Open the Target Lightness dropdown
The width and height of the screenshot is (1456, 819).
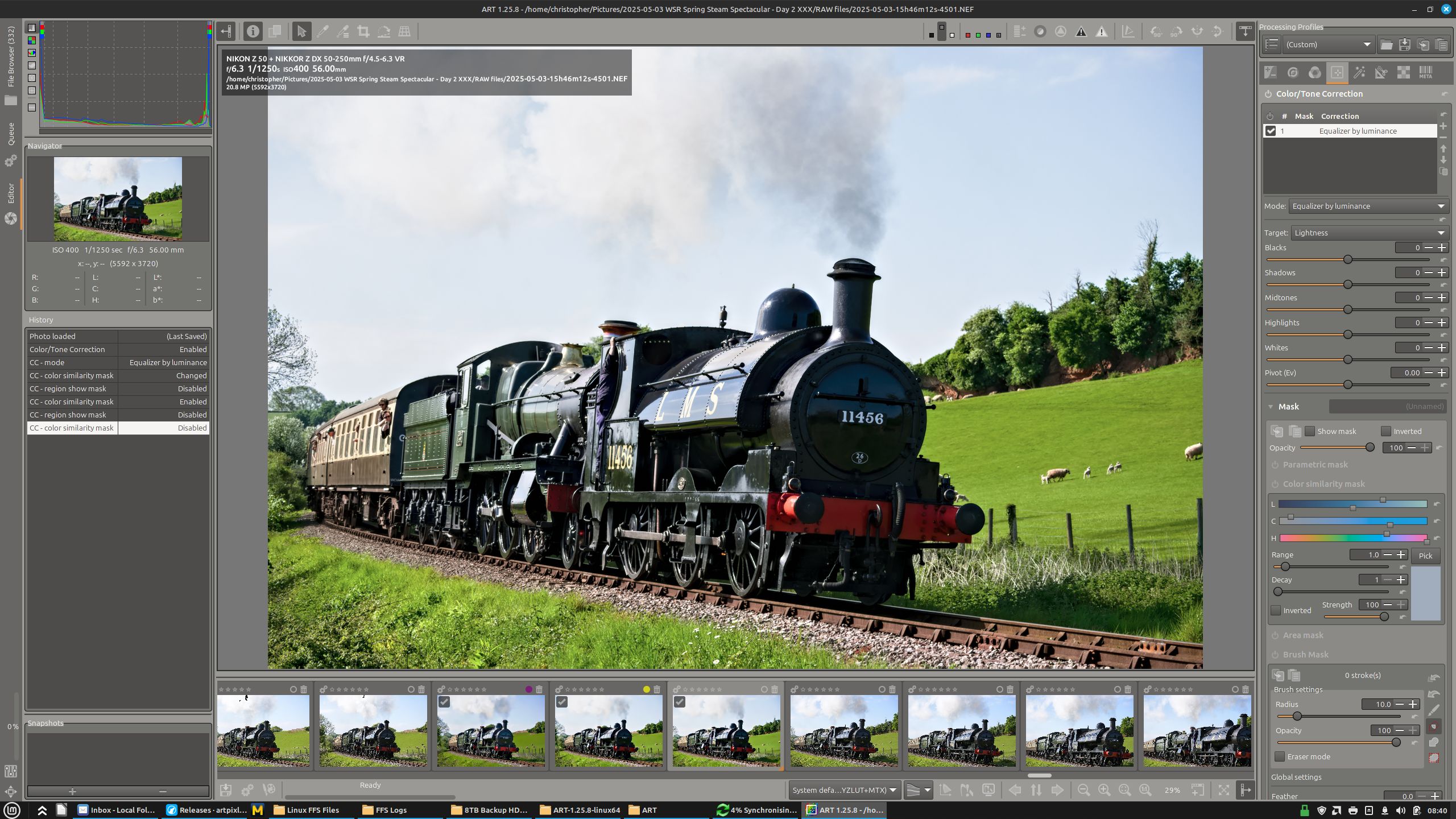1370,233
